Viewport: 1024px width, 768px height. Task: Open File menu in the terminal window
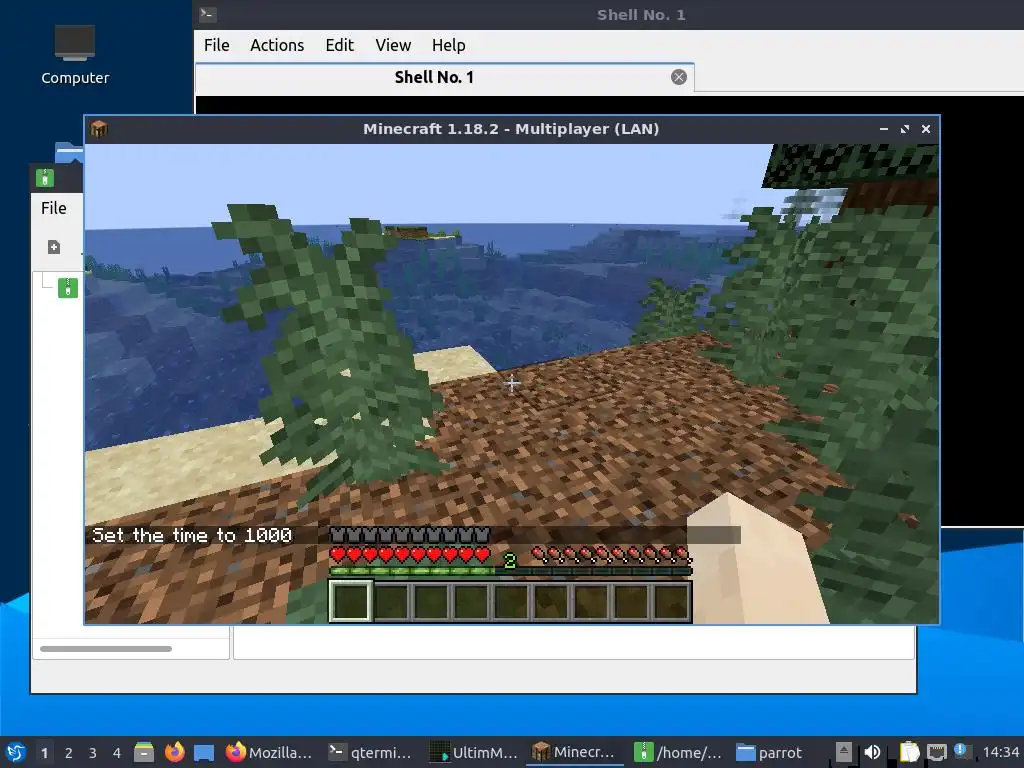[216, 45]
